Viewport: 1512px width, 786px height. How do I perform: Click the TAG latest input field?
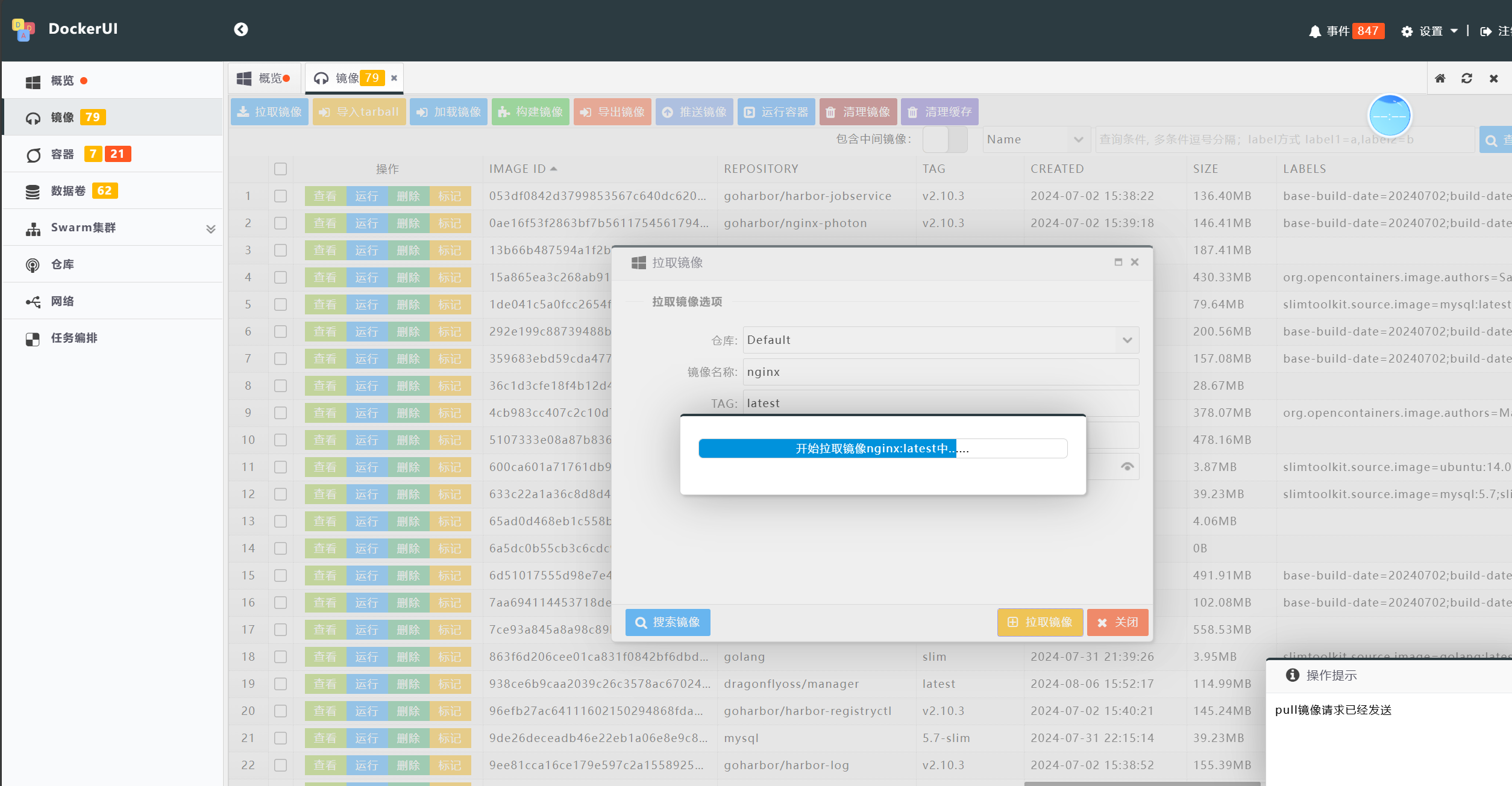(941, 403)
